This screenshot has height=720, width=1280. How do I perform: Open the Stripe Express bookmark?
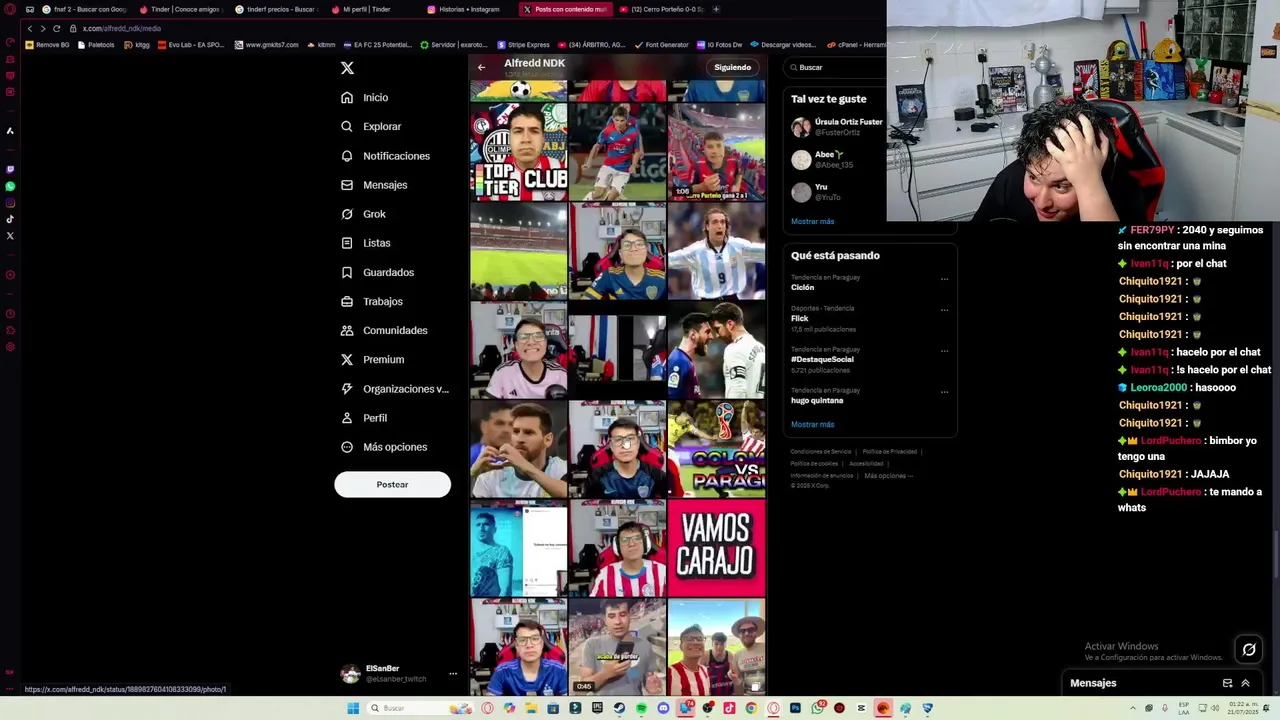524,44
